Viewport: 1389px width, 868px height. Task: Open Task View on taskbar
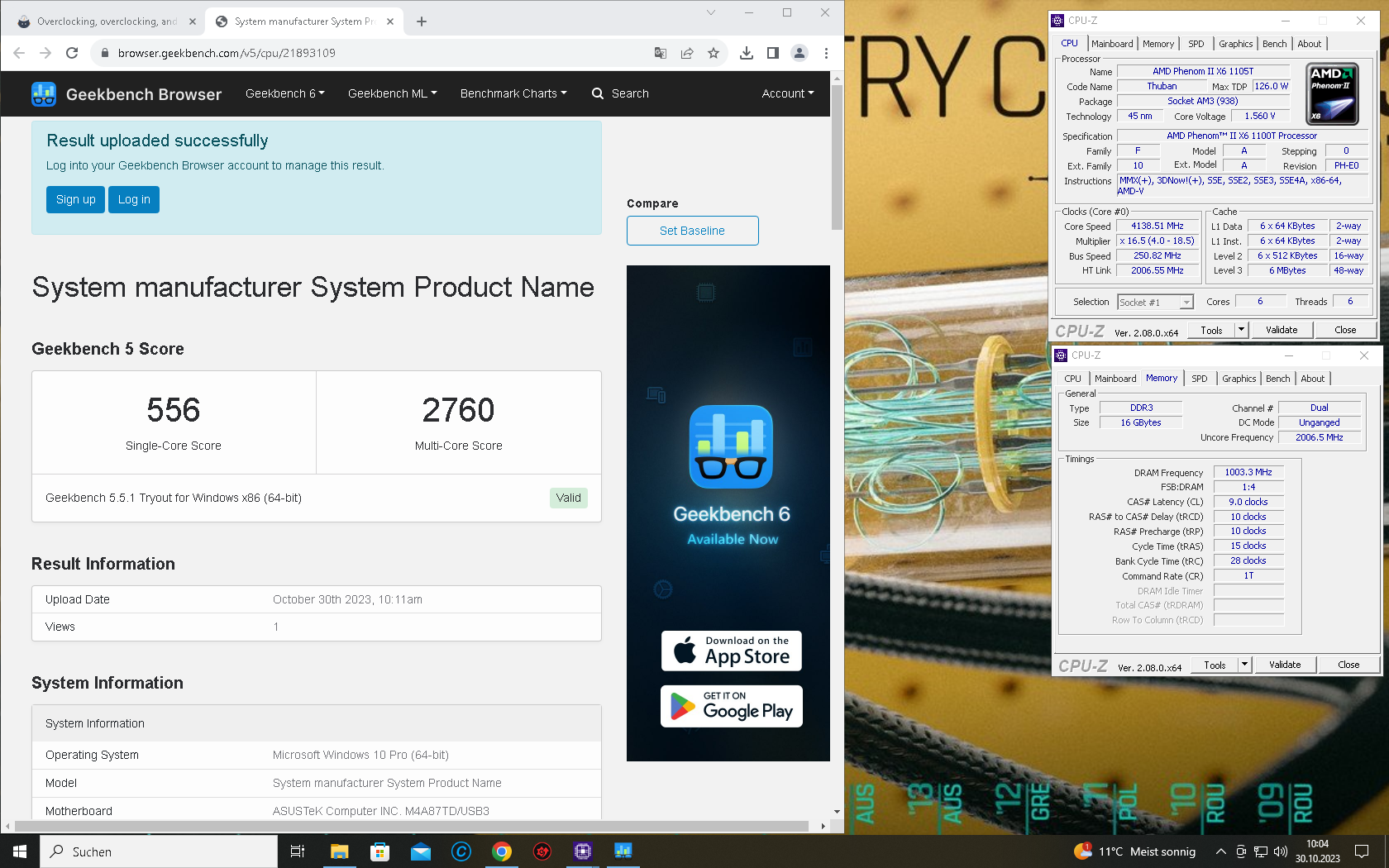click(x=298, y=851)
